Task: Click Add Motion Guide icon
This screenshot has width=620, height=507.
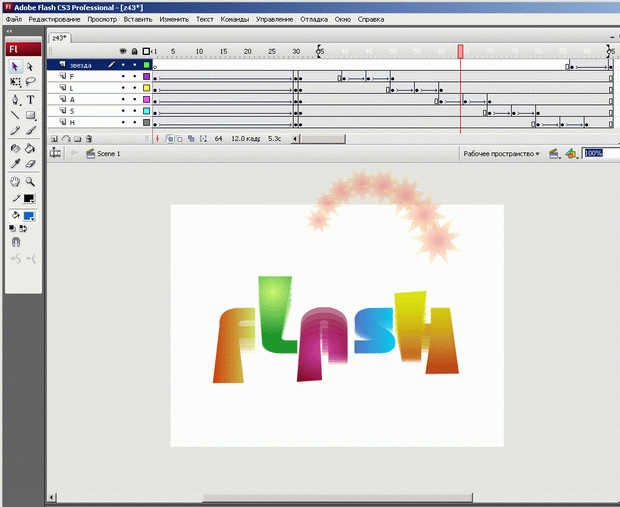Action: pyautogui.click(x=66, y=139)
